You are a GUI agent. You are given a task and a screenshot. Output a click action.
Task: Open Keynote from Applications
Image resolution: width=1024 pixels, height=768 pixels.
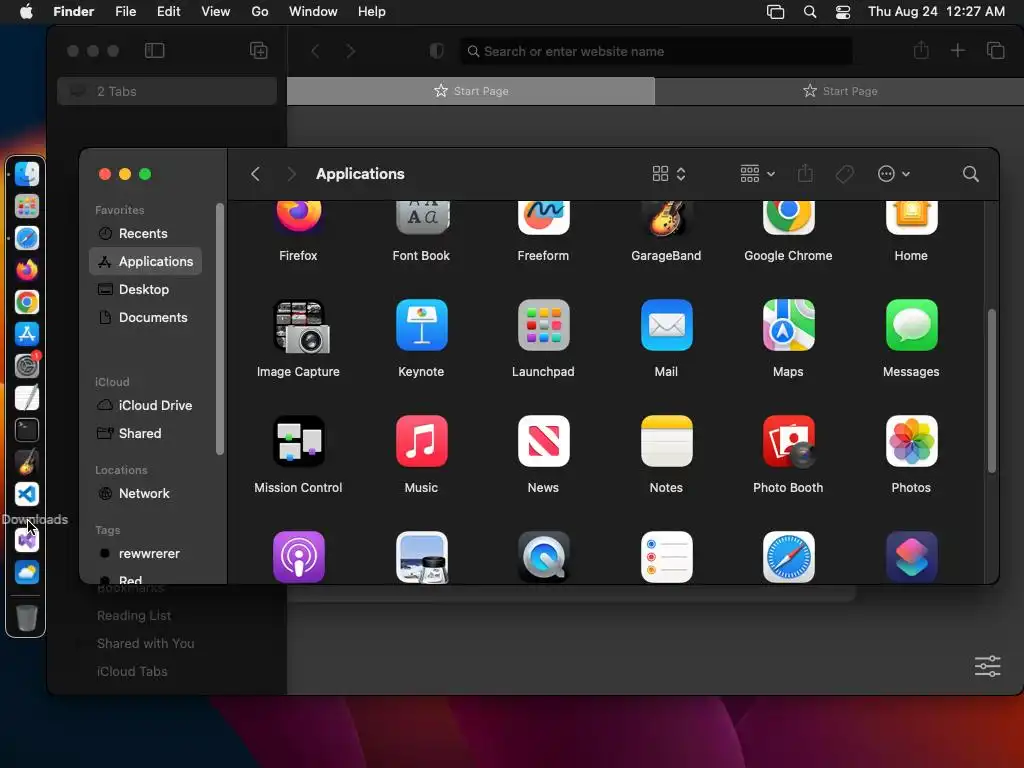(422, 325)
